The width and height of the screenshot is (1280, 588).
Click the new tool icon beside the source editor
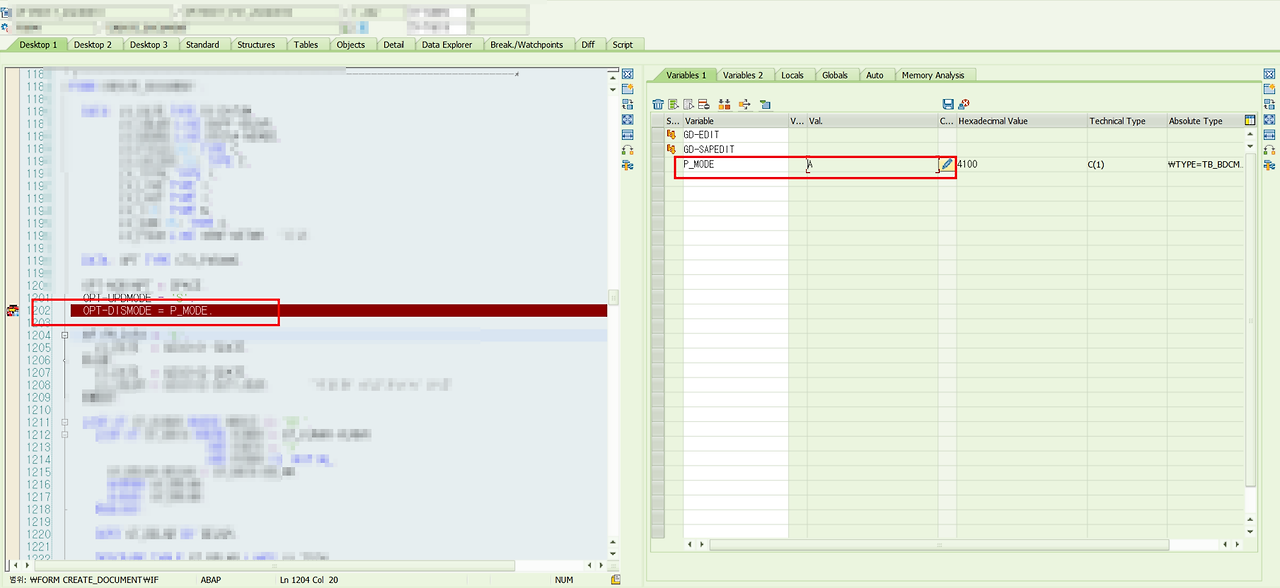(x=628, y=89)
